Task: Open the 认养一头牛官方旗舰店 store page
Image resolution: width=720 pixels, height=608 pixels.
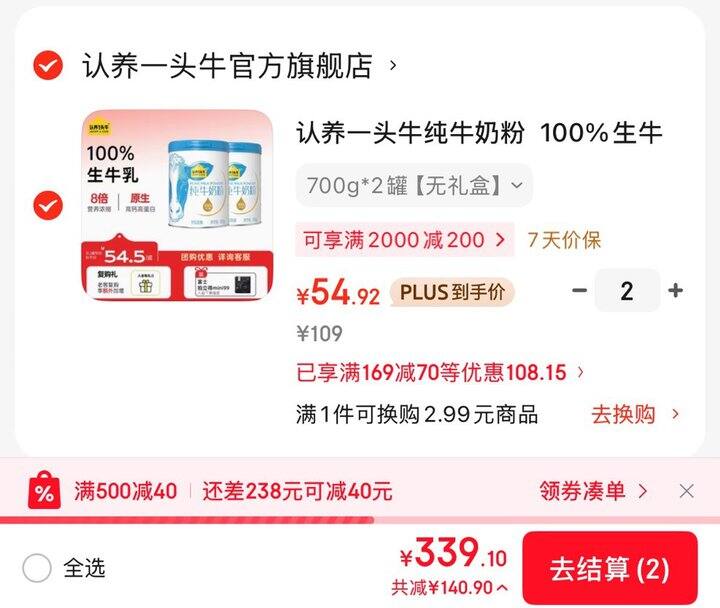Action: (227, 66)
